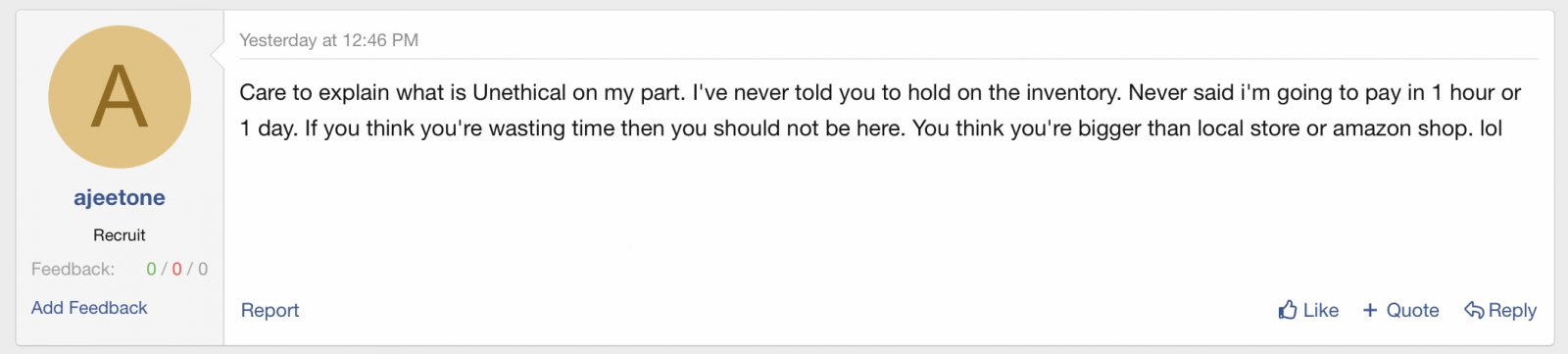Click the Recruit user title

tap(120, 235)
